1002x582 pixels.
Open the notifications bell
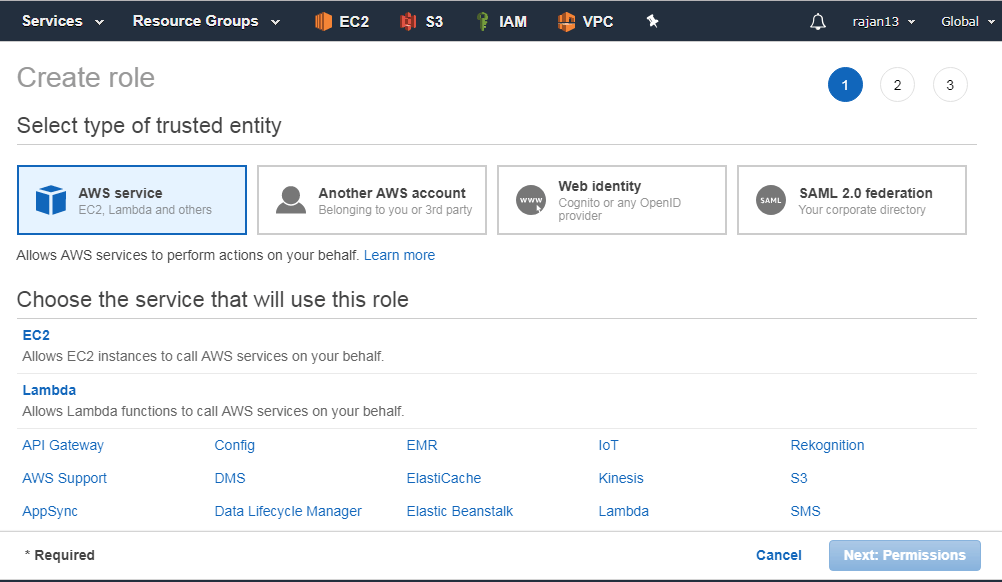817,22
